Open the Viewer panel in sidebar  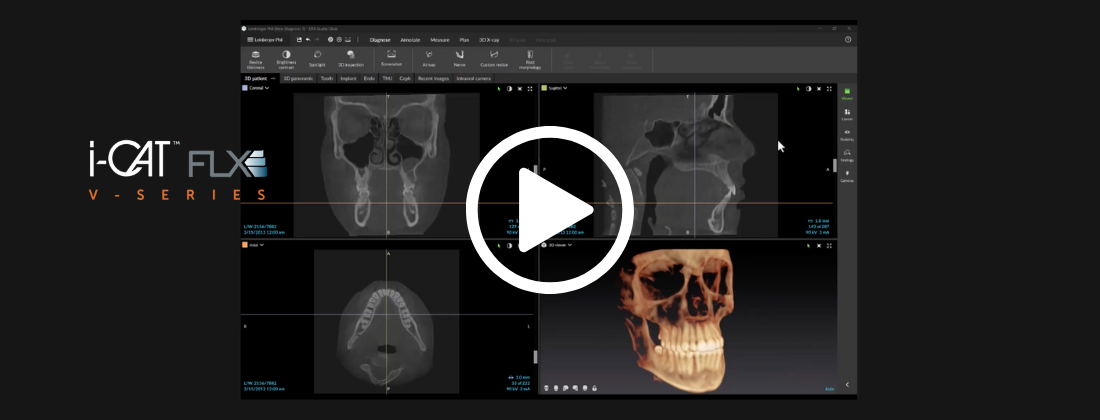point(847,93)
